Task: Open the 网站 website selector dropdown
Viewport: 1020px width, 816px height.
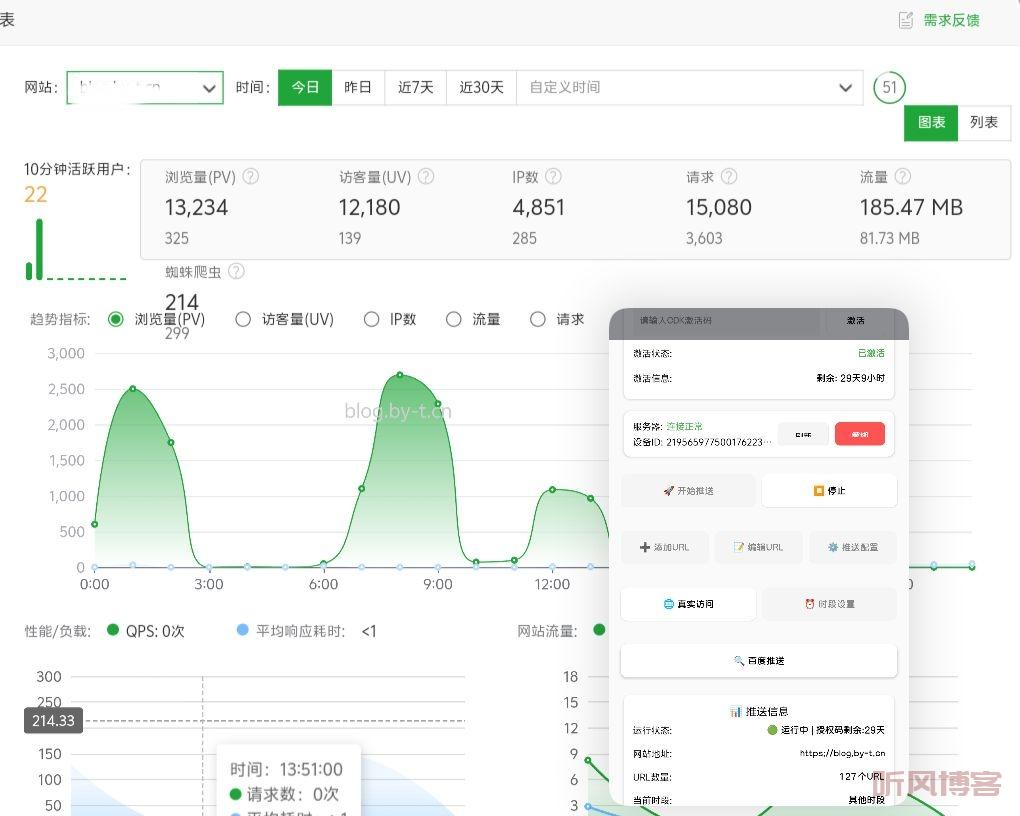Action: 209,88
